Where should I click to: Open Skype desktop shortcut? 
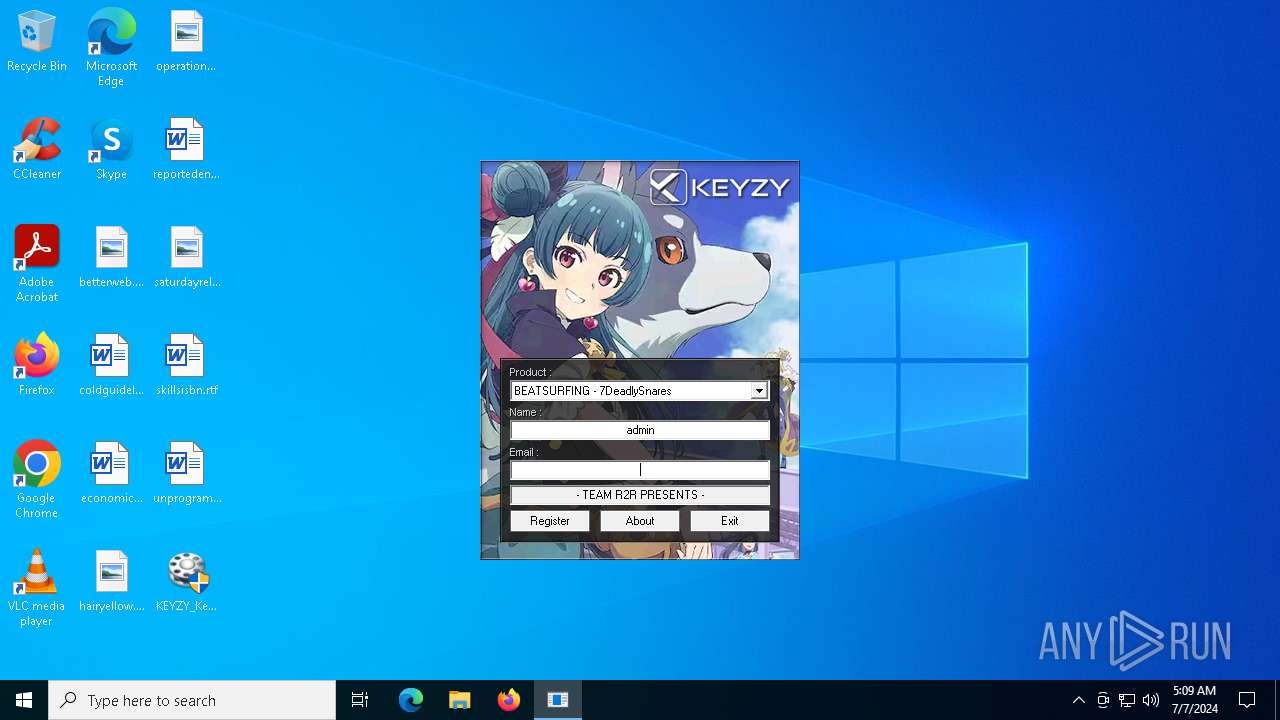[111, 150]
